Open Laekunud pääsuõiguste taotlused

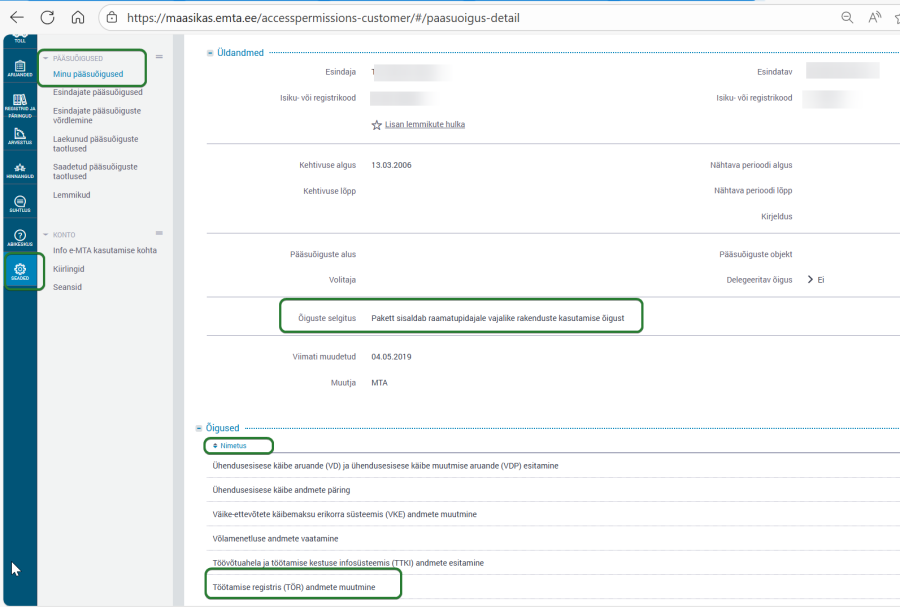tap(95, 145)
